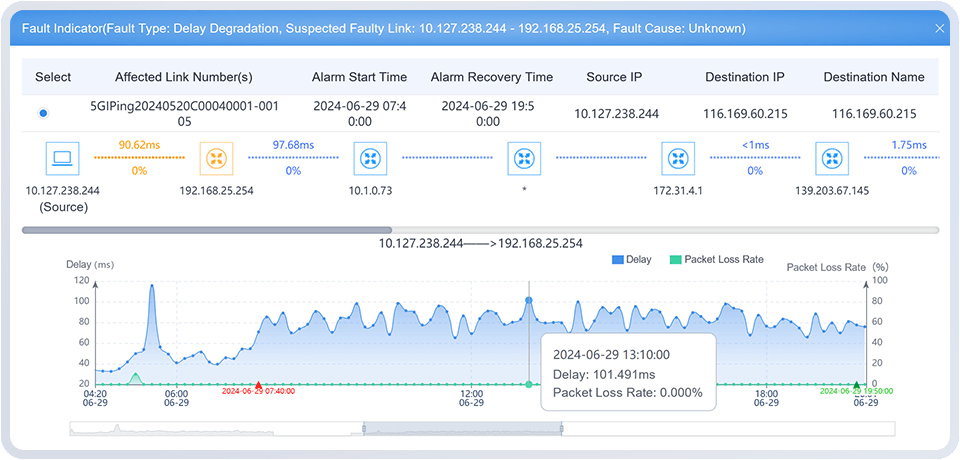Click the delay data point at 13:10:00

tap(529, 299)
